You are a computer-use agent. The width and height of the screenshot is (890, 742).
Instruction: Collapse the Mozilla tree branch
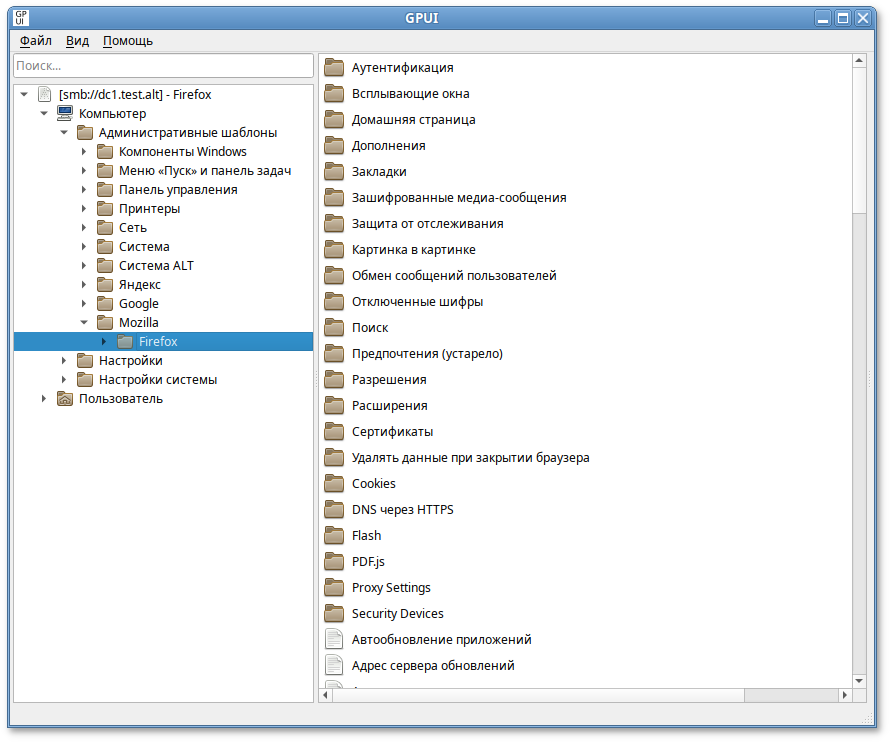84,322
